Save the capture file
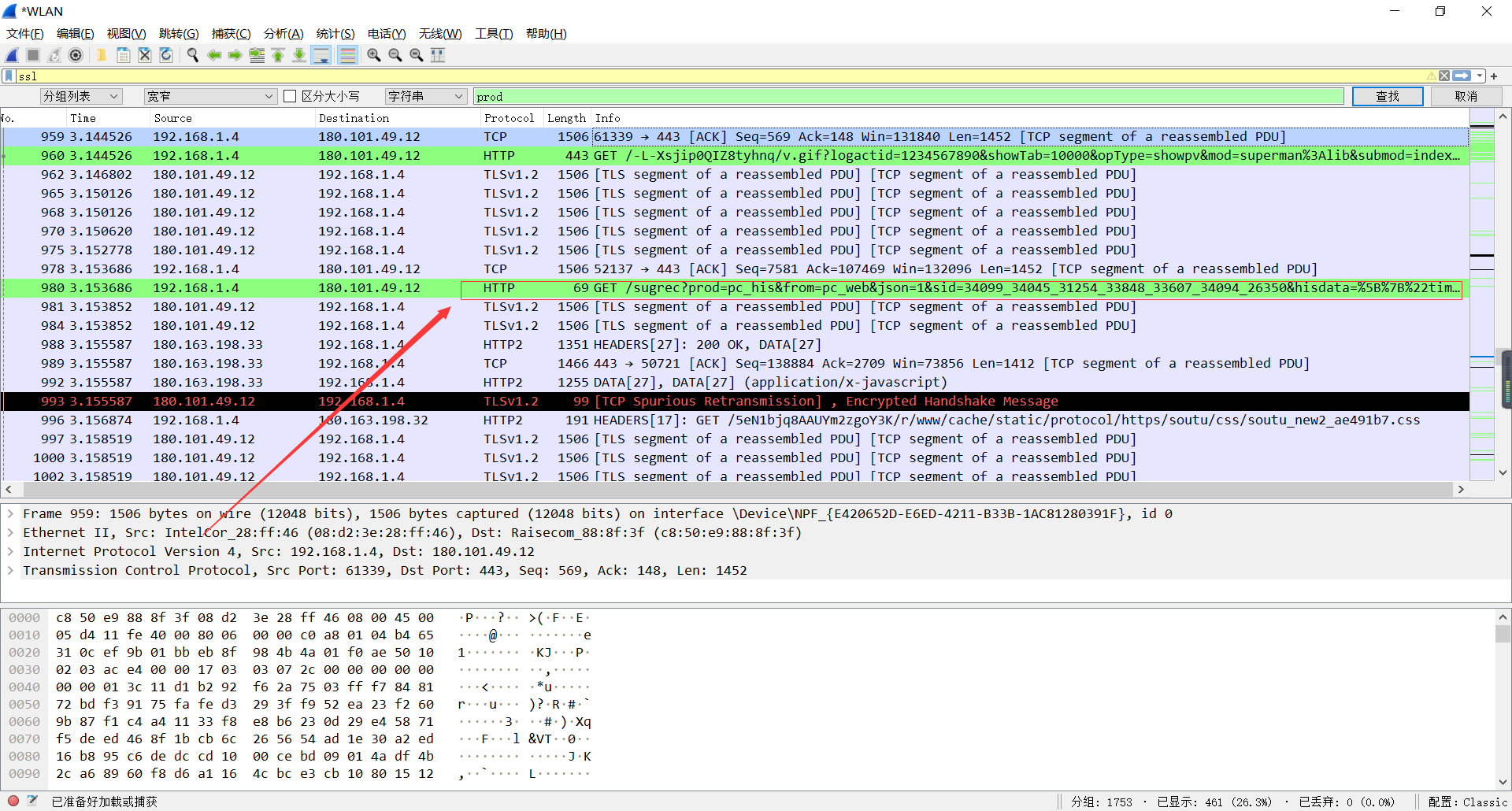This screenshot has height=811, width=1512. pyautogui.click(x=124, y=55)
